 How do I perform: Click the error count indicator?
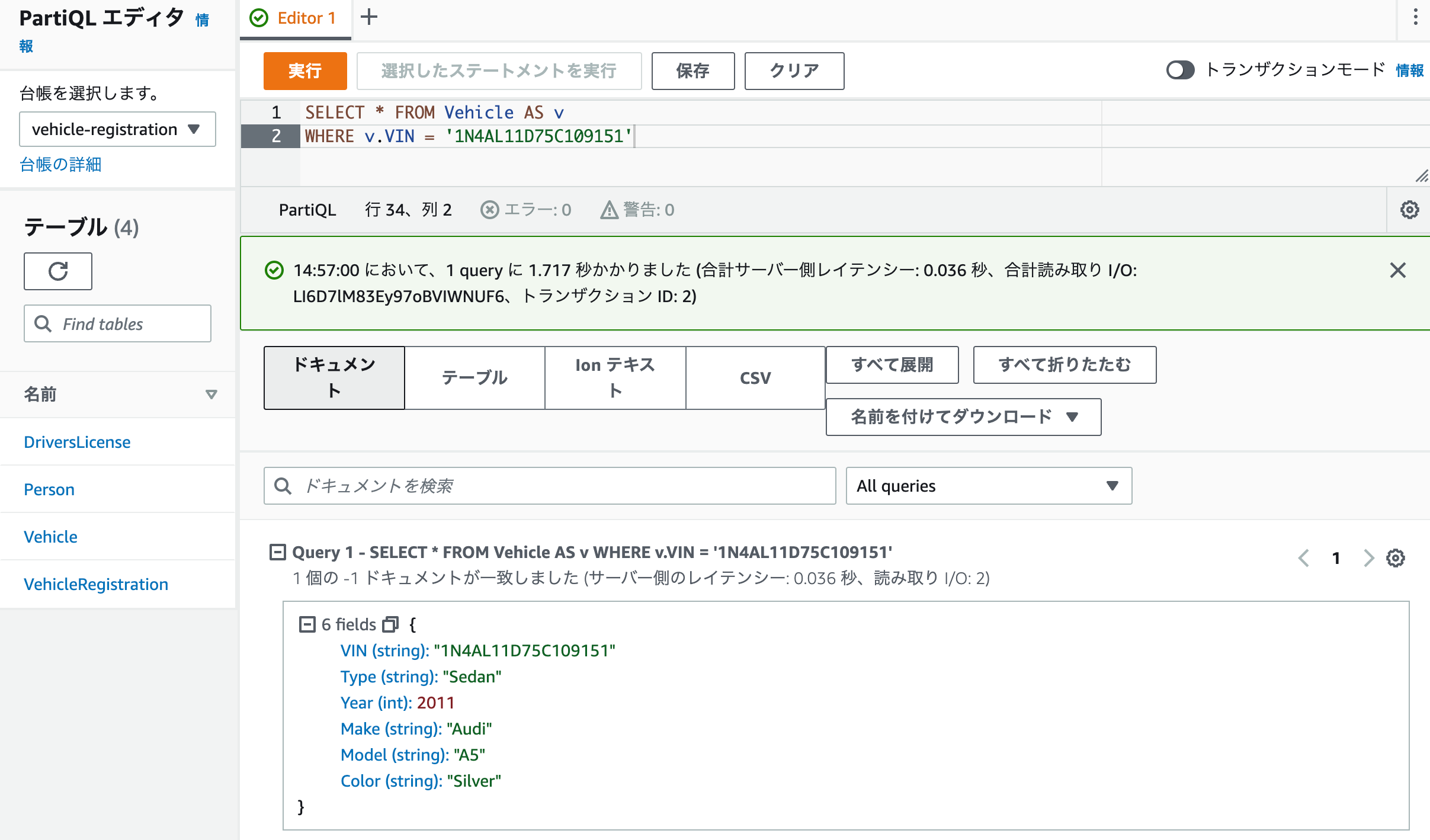pos(525,210)
